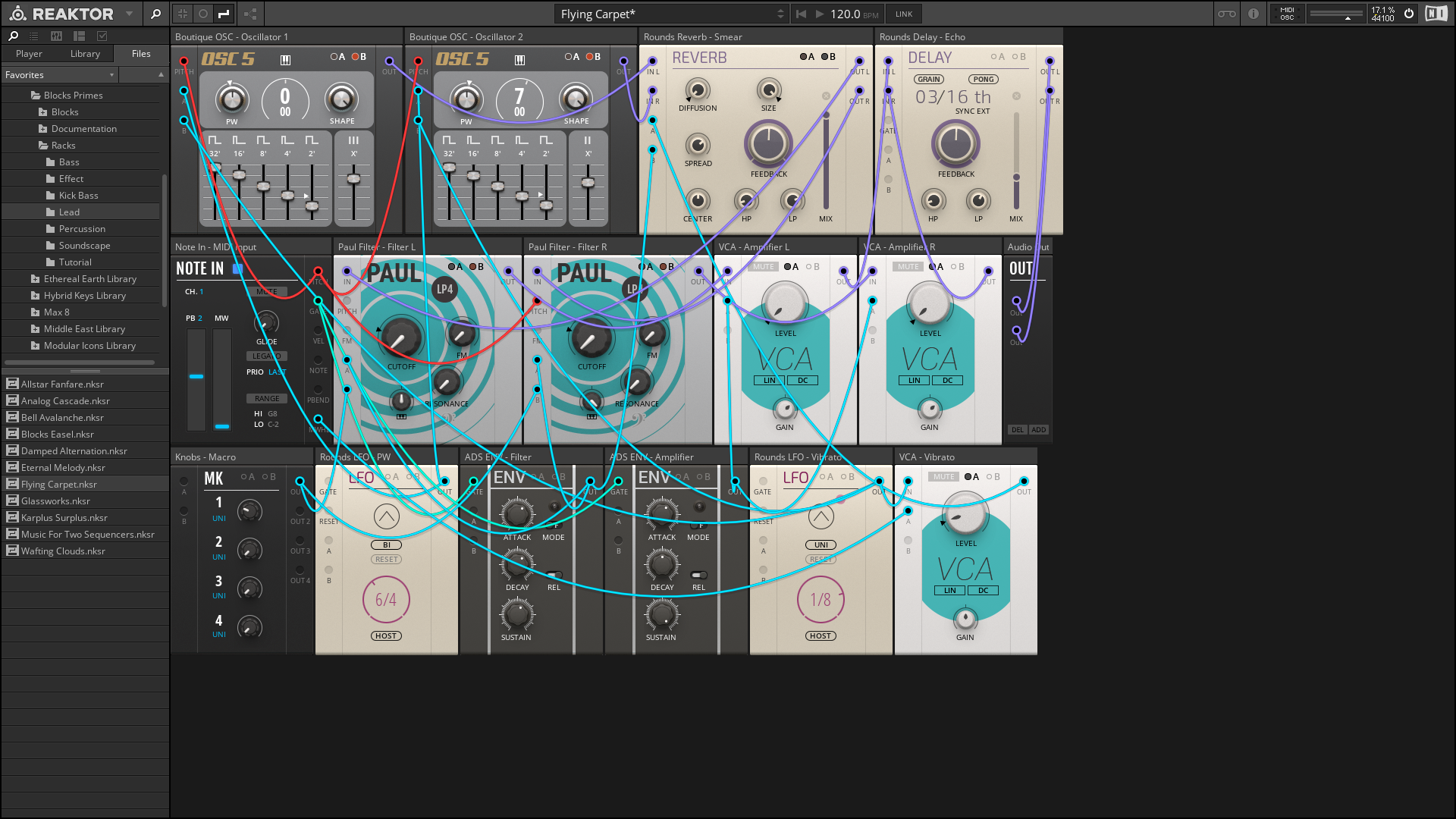Click Oscillator 1 keyboard tracking icon
The width and height of the screenshot is (1456, 819).
285,59
